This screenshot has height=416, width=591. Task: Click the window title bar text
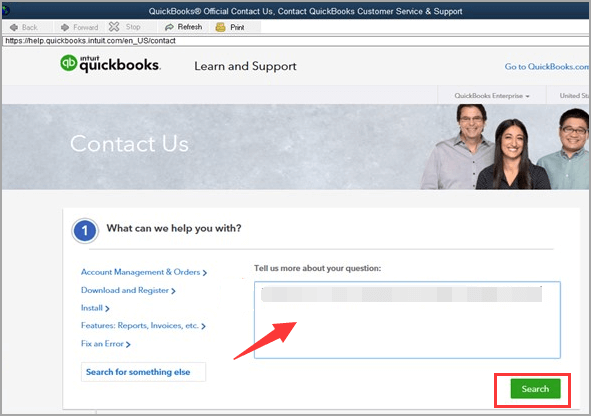[305, 11]
